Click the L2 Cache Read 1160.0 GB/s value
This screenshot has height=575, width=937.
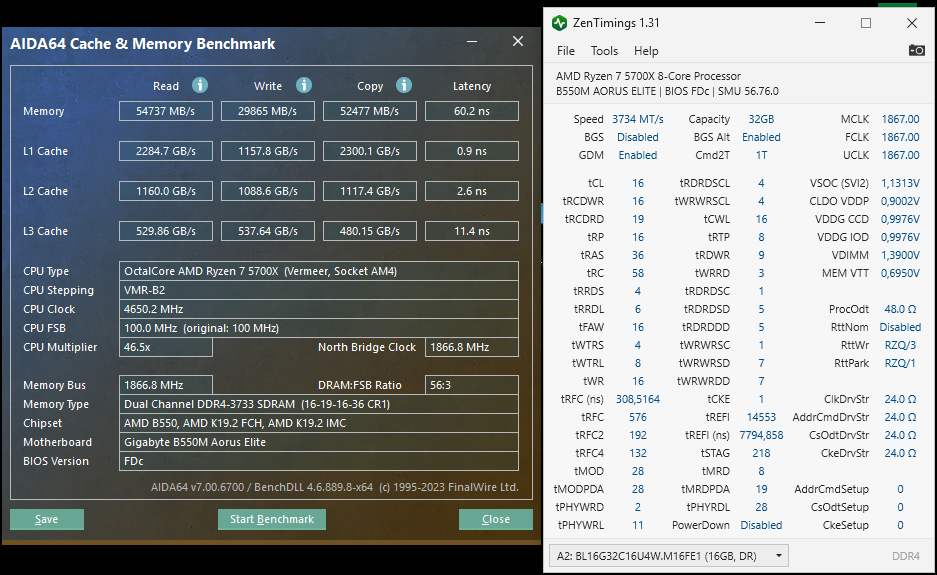[166, 191]
